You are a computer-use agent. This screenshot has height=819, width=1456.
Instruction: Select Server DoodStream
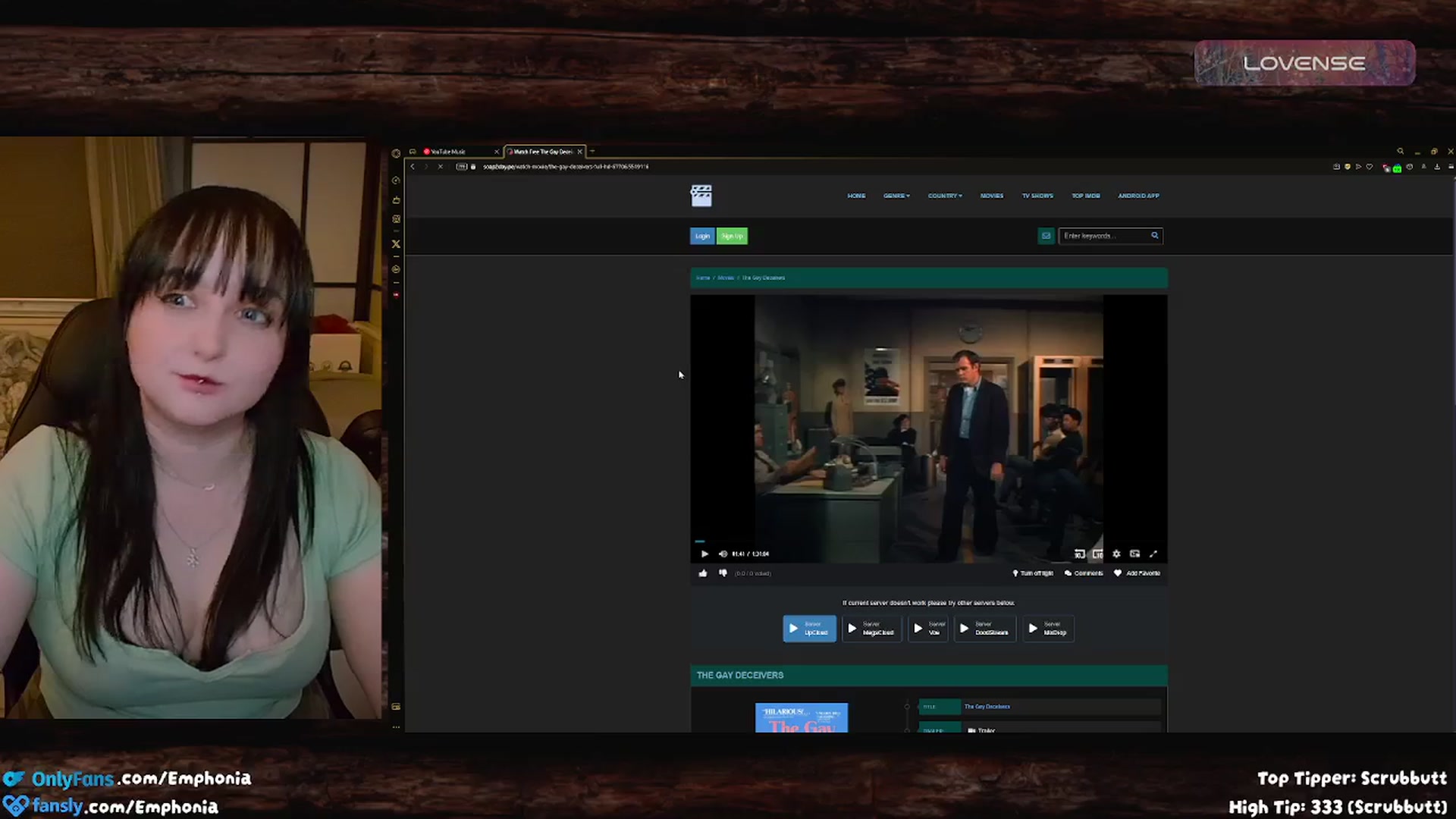point(985,629)
